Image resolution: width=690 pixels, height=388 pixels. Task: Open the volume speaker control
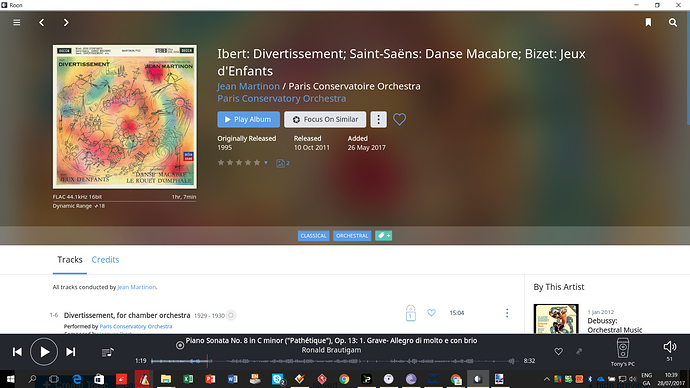pyautogui.click(x=669, y=347)
